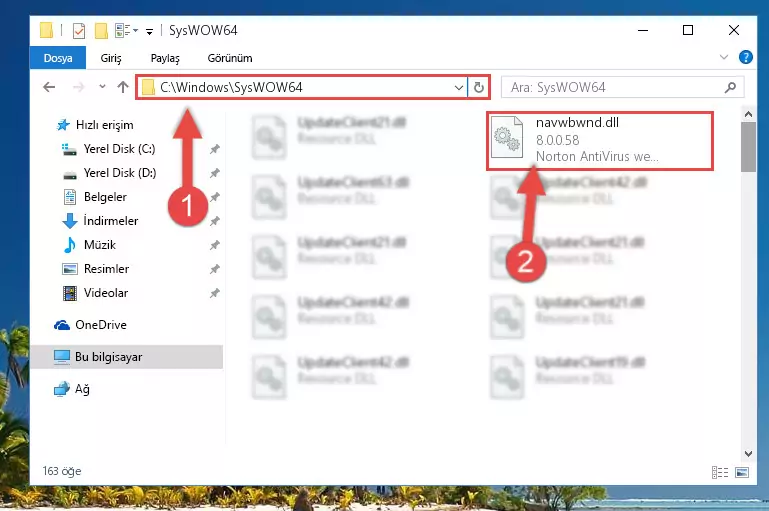
Task: Open the Customize Quick Access Toolbar dropdown
Action: [x=149, y=31]
